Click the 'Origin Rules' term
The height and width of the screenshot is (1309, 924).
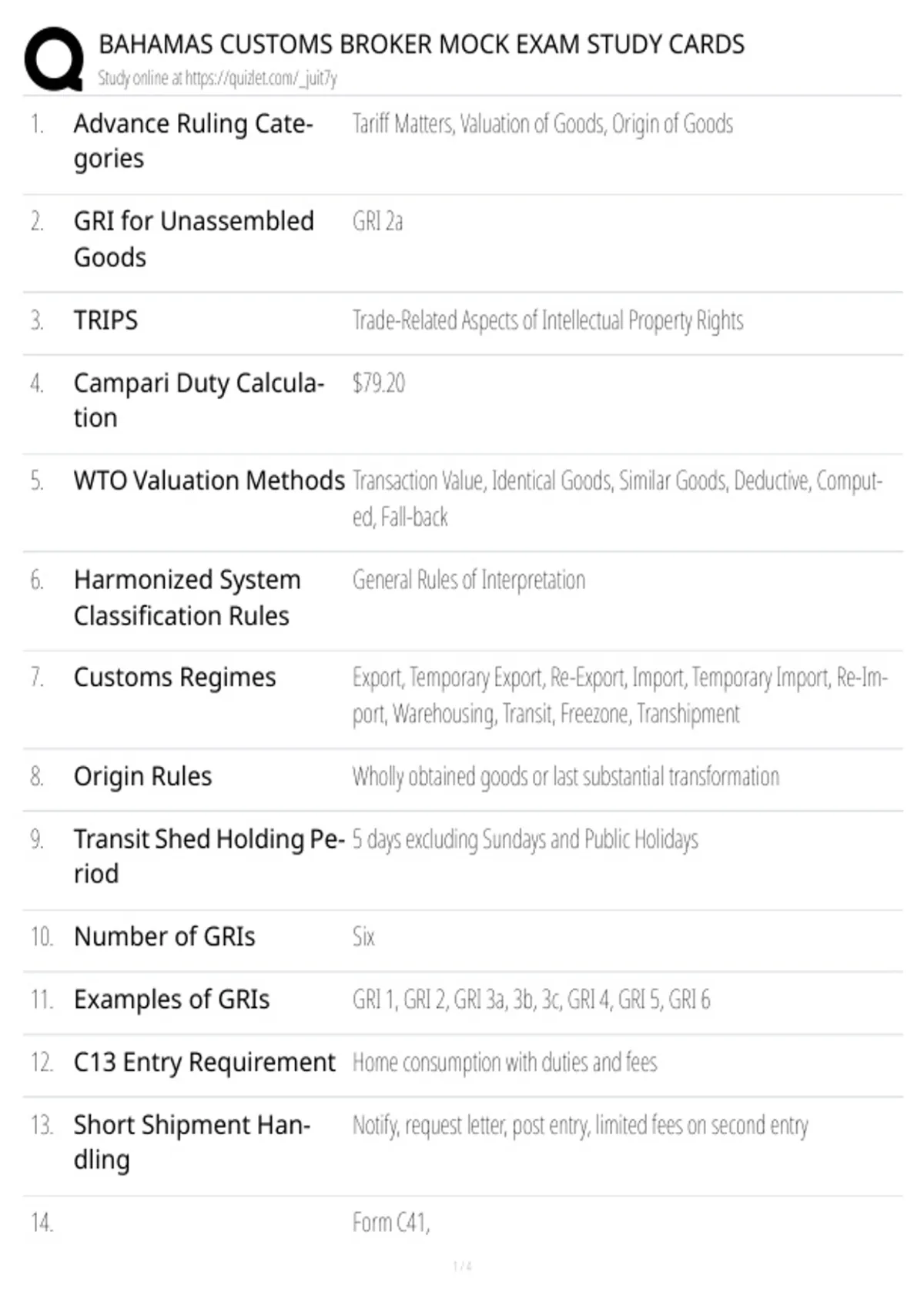(x=142, y=776)
